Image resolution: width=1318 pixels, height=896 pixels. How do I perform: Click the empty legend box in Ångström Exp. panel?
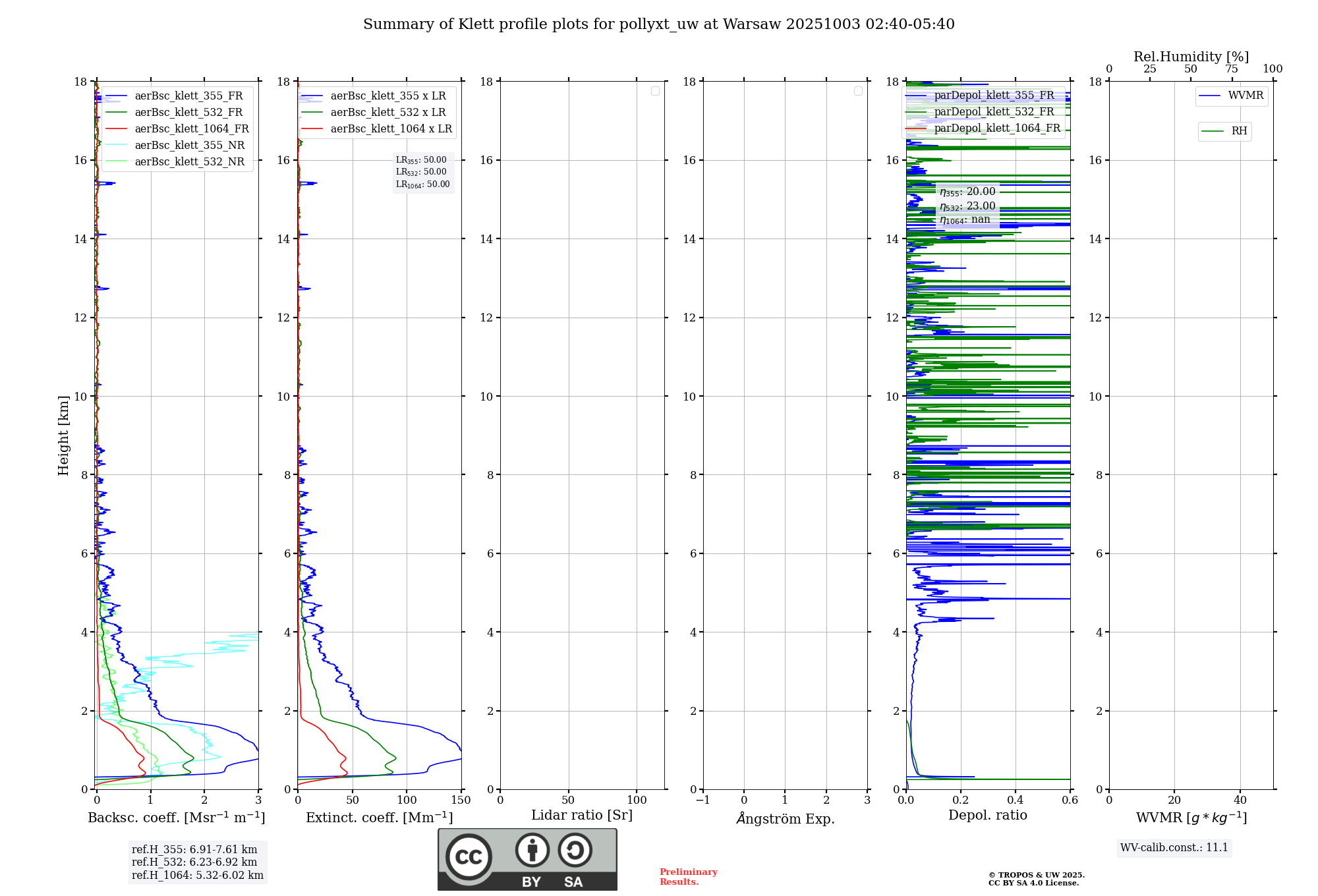(x=858, y=91)
